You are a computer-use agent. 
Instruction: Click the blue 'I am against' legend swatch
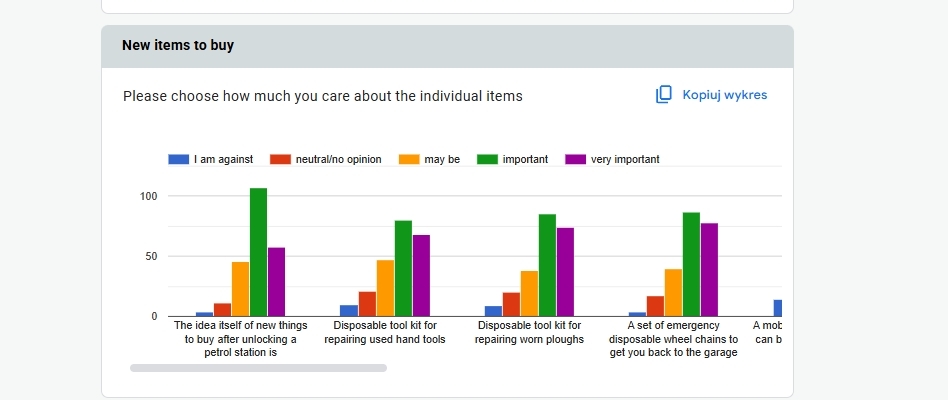coord(179,159)
